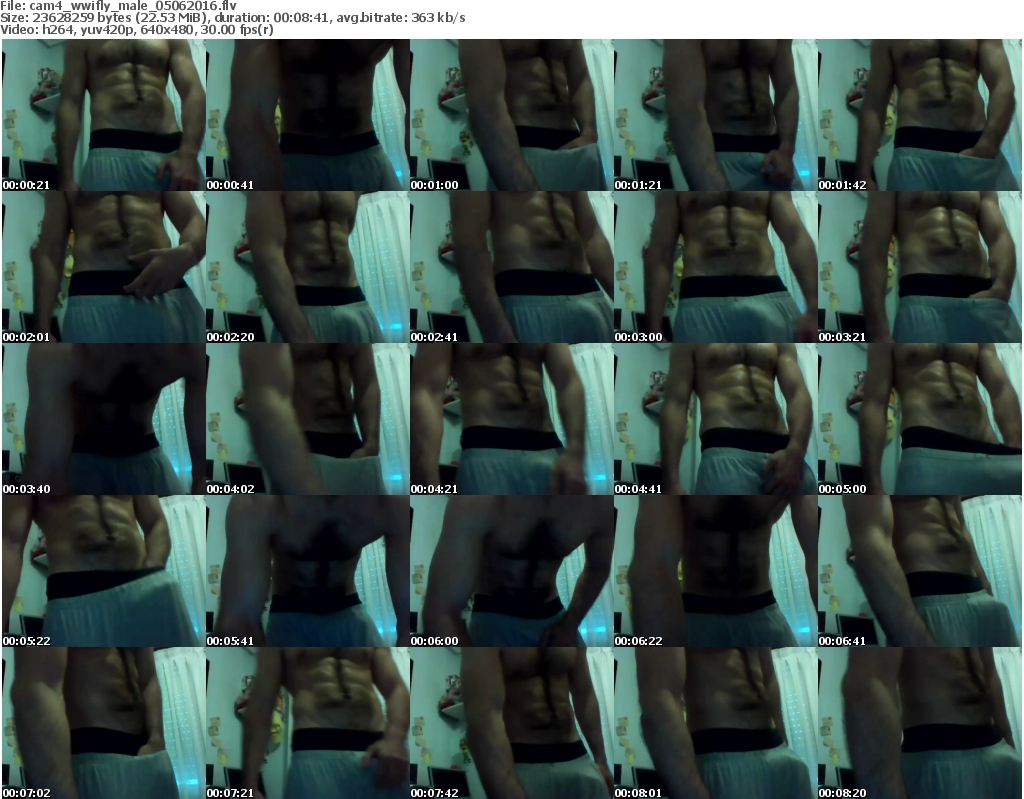Select the thumbnail frame at 00:00:21
This screenshot has width=1024, height=799.
103,115
